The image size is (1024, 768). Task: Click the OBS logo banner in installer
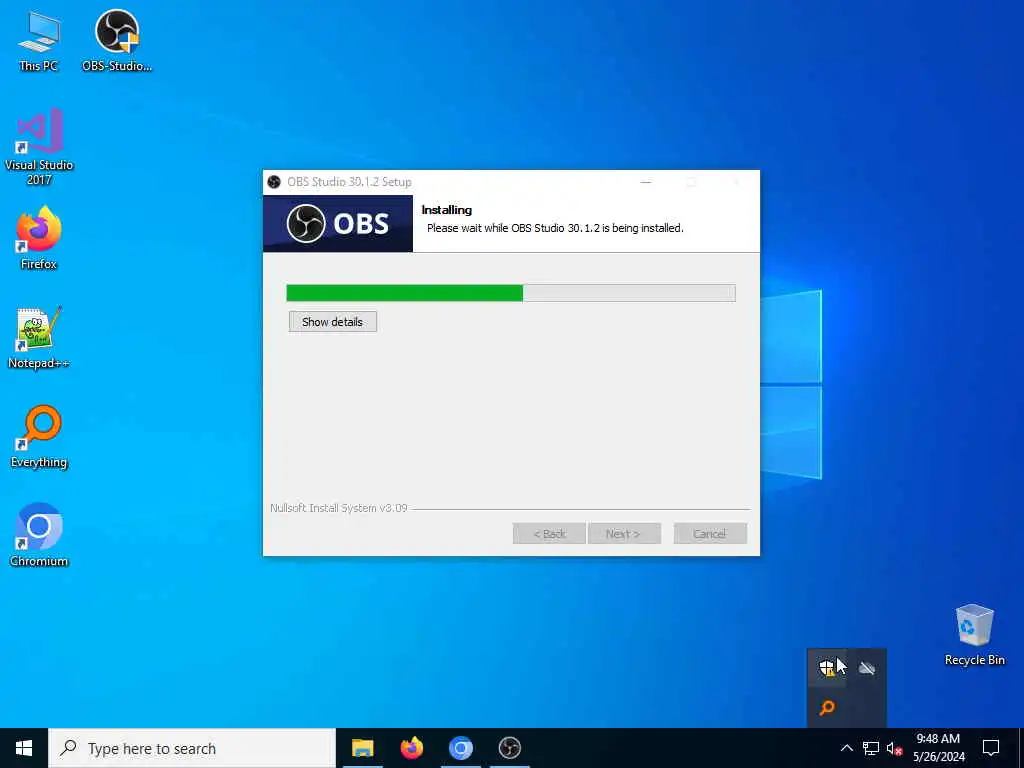tap(338, 223)
